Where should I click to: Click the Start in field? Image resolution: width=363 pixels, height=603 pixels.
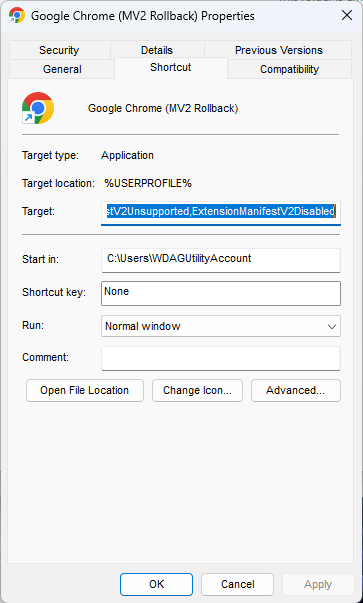point(221,260)
